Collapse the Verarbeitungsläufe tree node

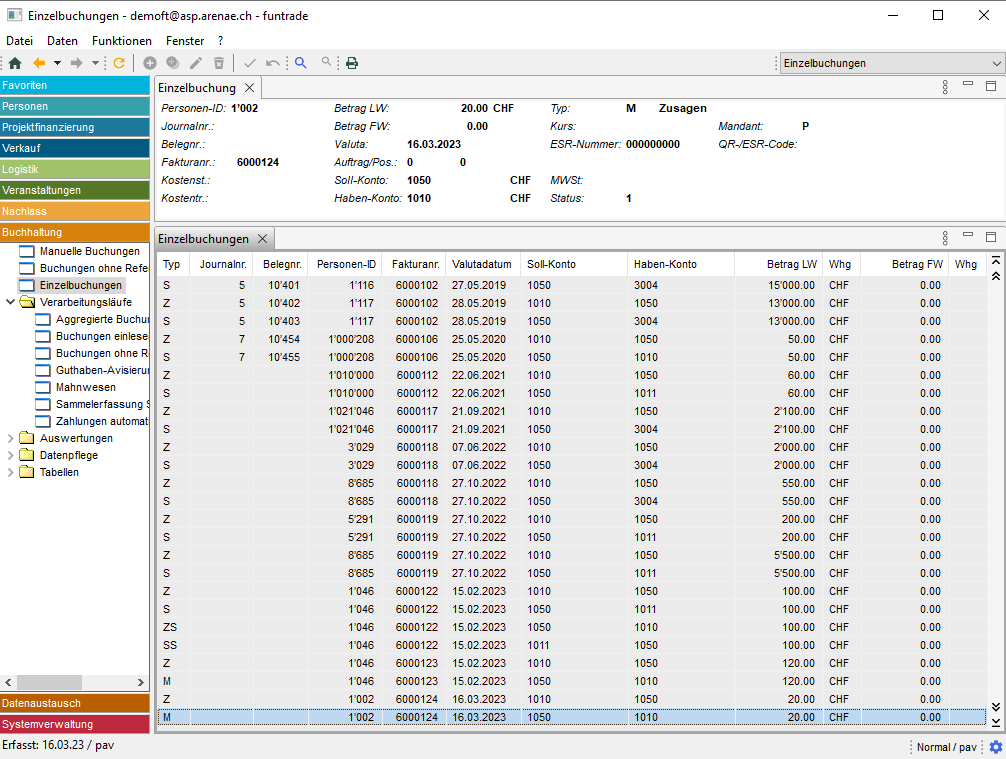pos(11,302)
